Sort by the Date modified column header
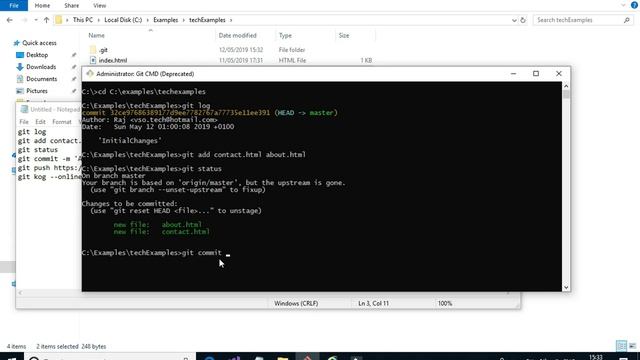 click(238, 36)
